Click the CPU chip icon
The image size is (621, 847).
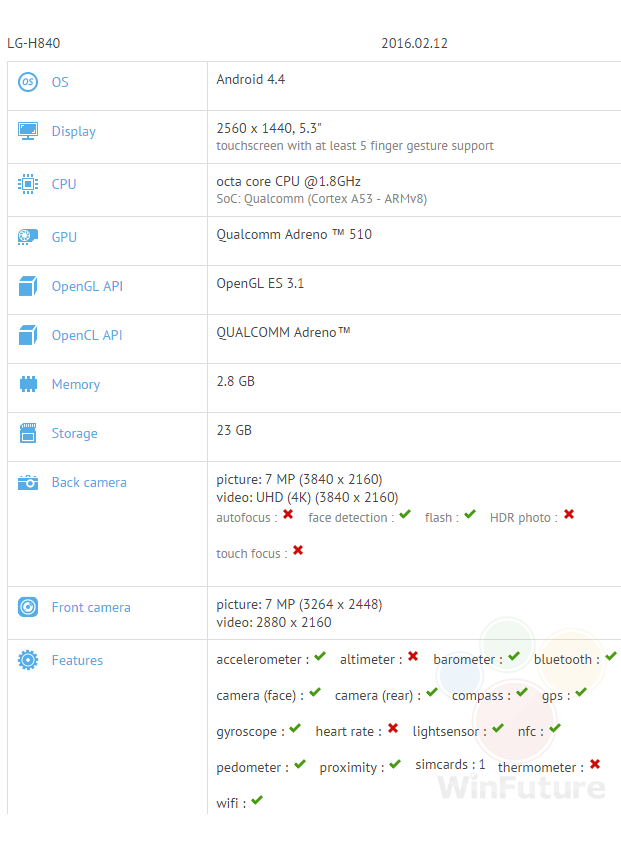coord(28,184)
